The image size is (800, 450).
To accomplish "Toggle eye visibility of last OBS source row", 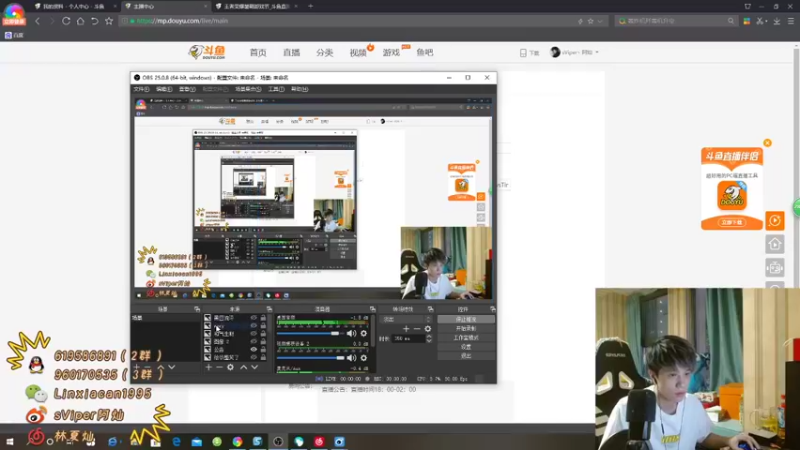I will 254,357.
